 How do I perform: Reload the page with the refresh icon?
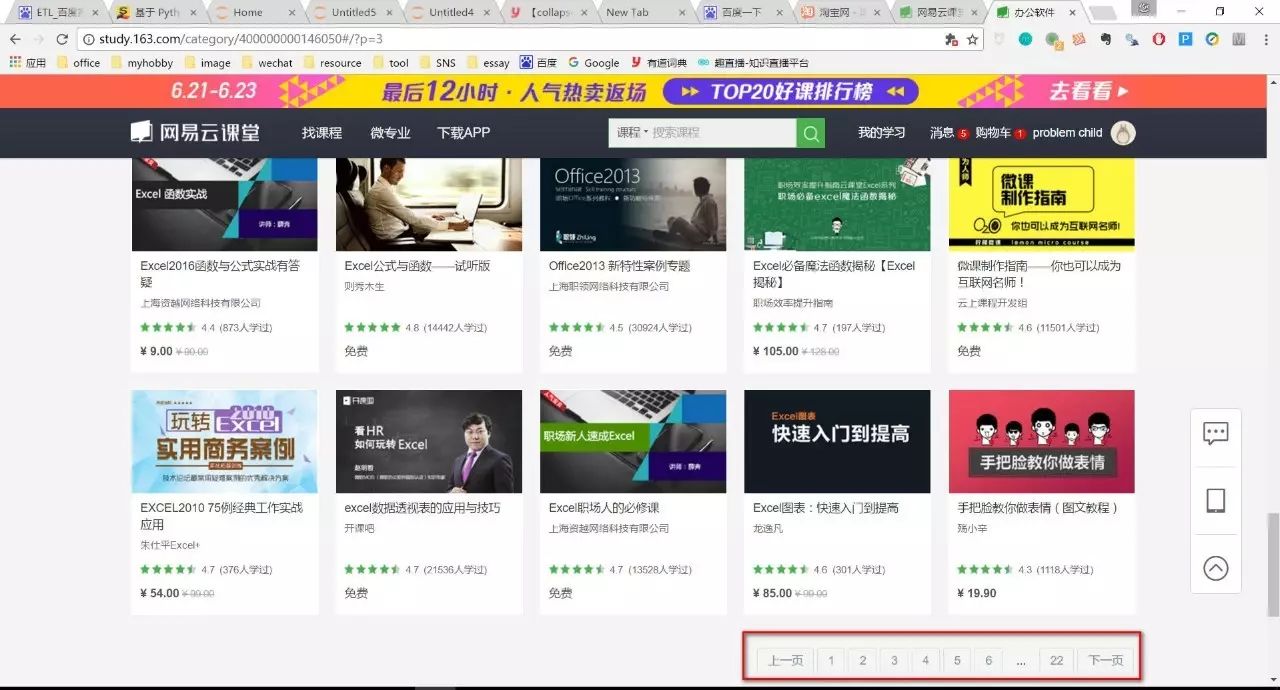coord(62,40)
